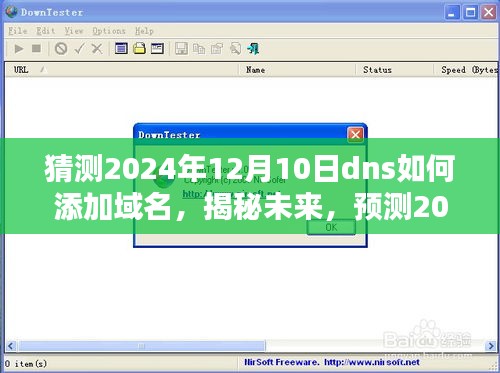Click the floppy disk save icon
Screen dimensions: 500x373
click(181, 49)
